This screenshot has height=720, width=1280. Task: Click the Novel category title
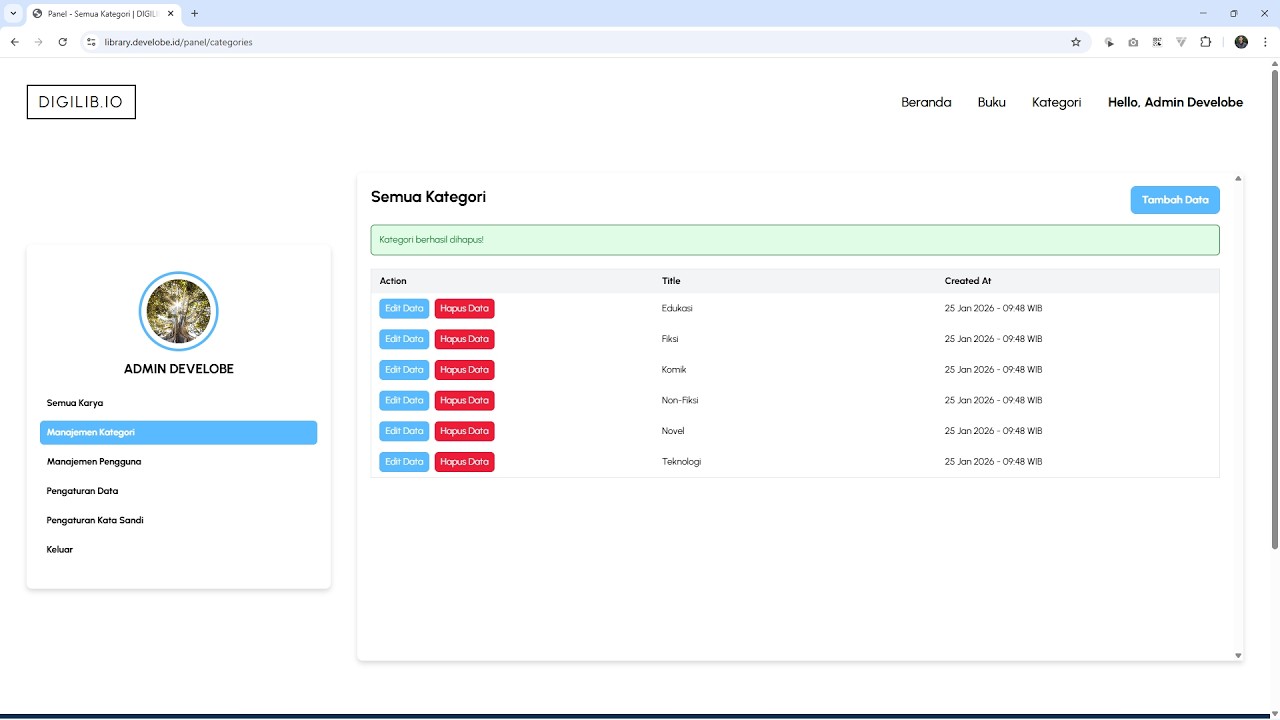coord(673,431)
